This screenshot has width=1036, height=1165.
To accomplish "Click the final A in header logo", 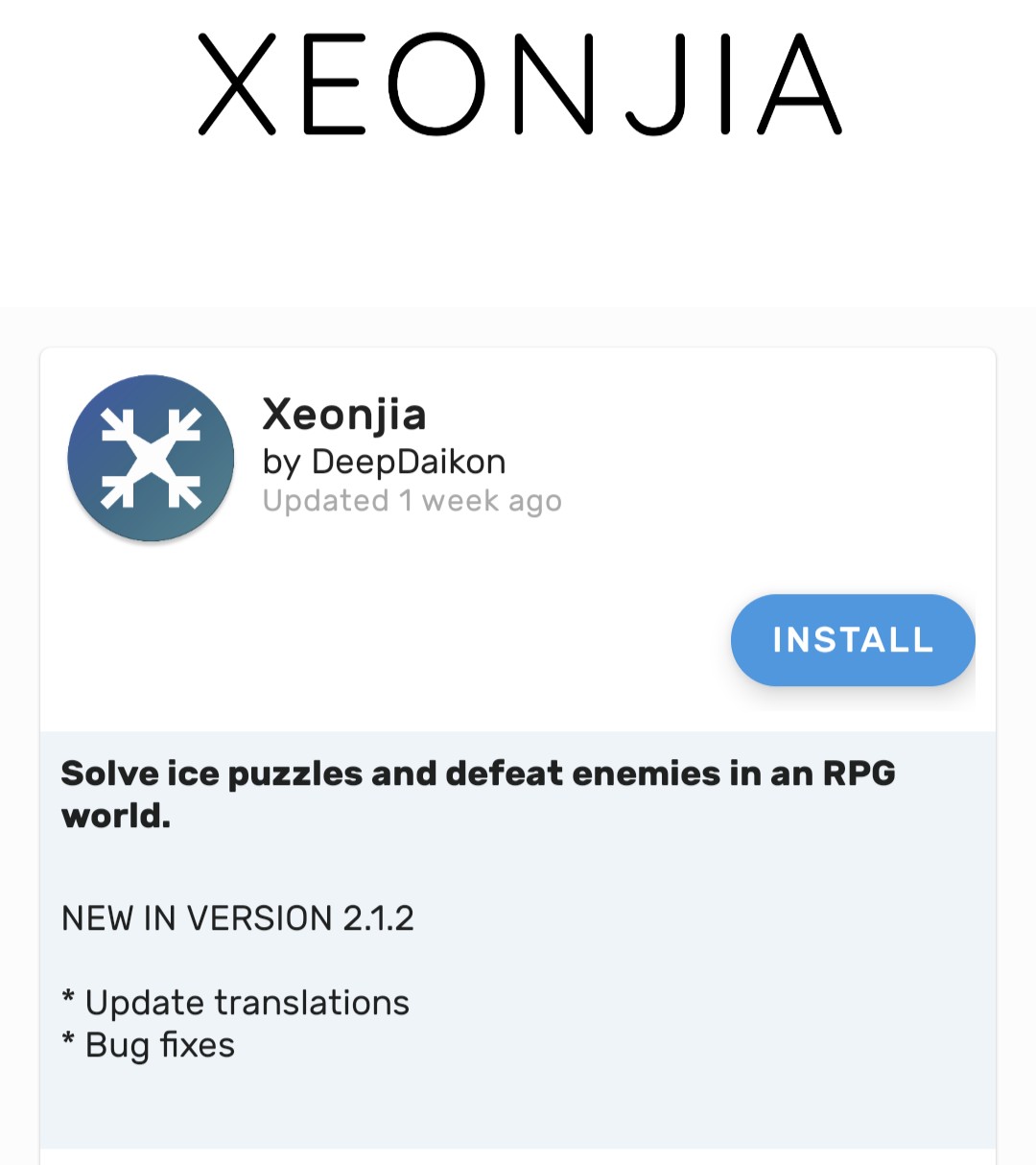I will (x=799, y=84).
